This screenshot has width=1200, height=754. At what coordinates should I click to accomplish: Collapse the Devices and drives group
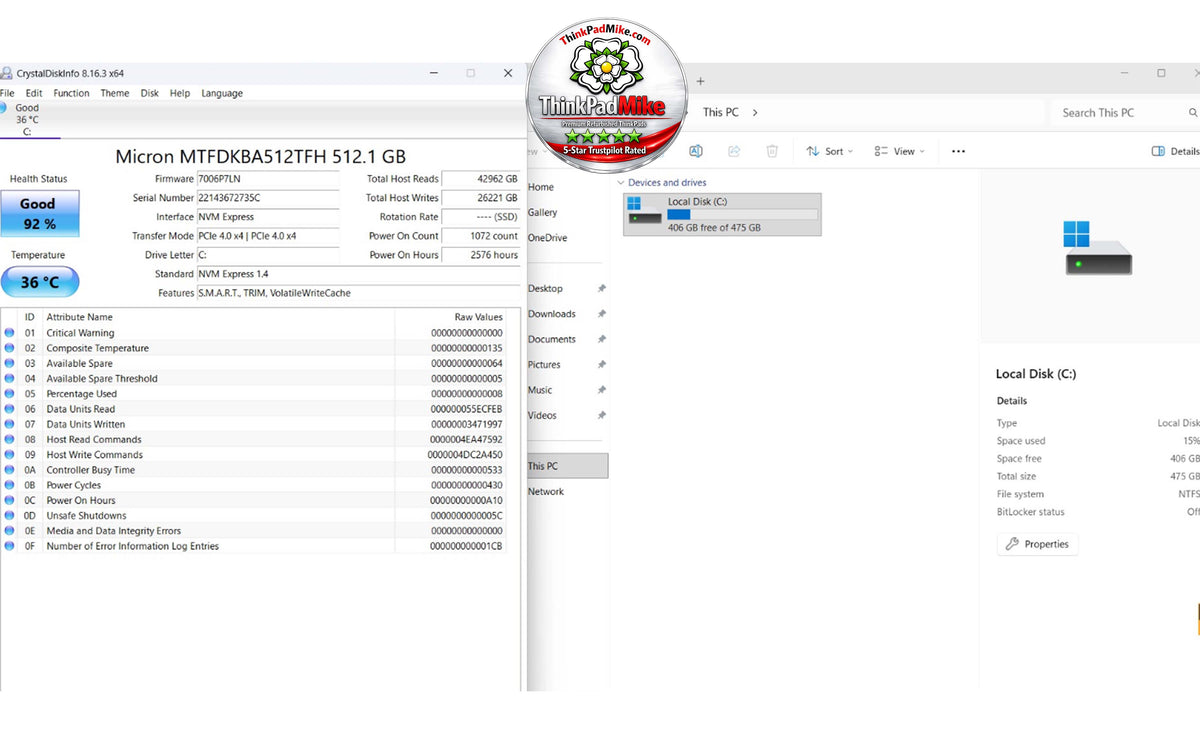pos(621,183)
